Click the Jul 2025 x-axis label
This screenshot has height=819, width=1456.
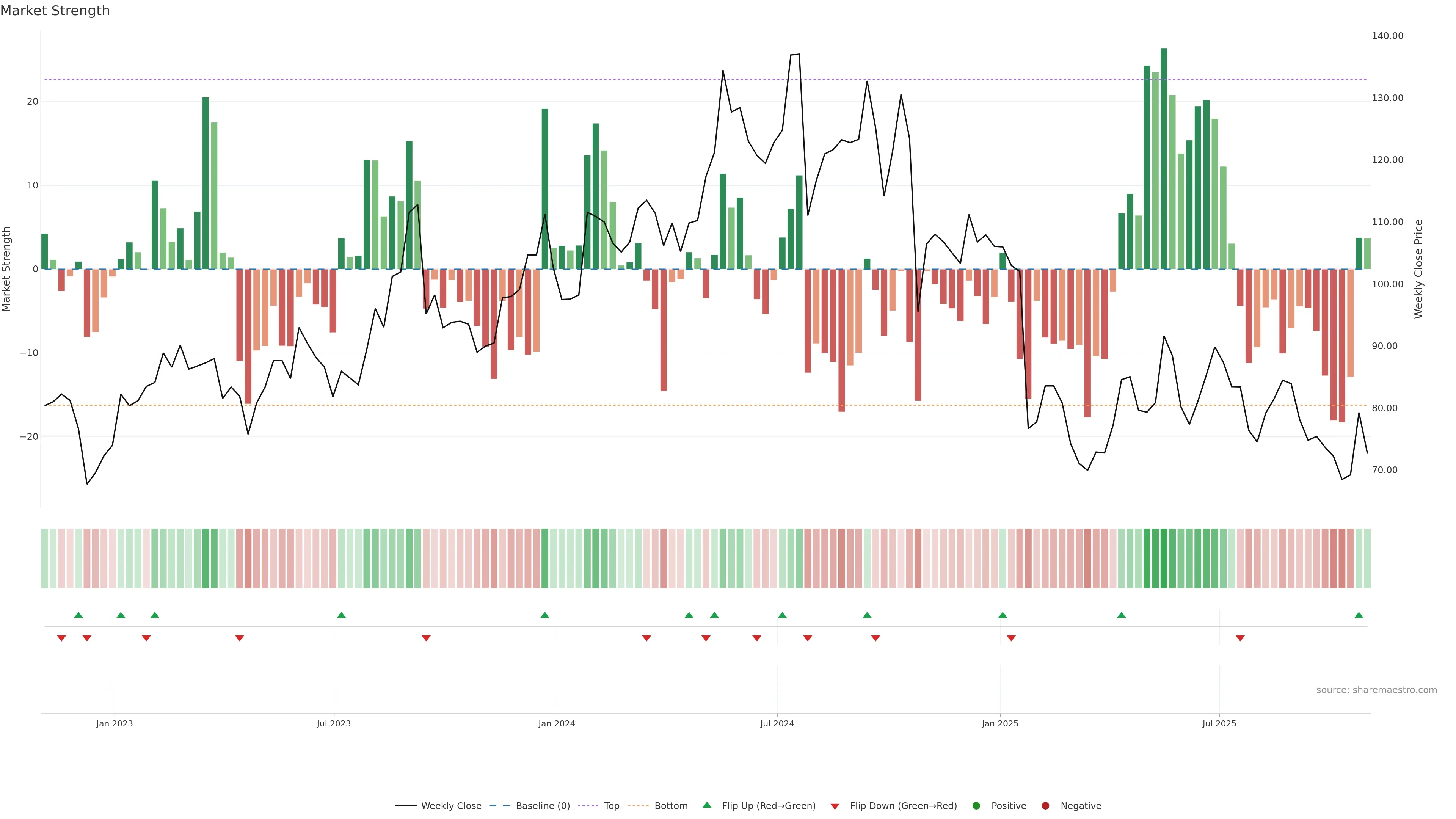1219,723
